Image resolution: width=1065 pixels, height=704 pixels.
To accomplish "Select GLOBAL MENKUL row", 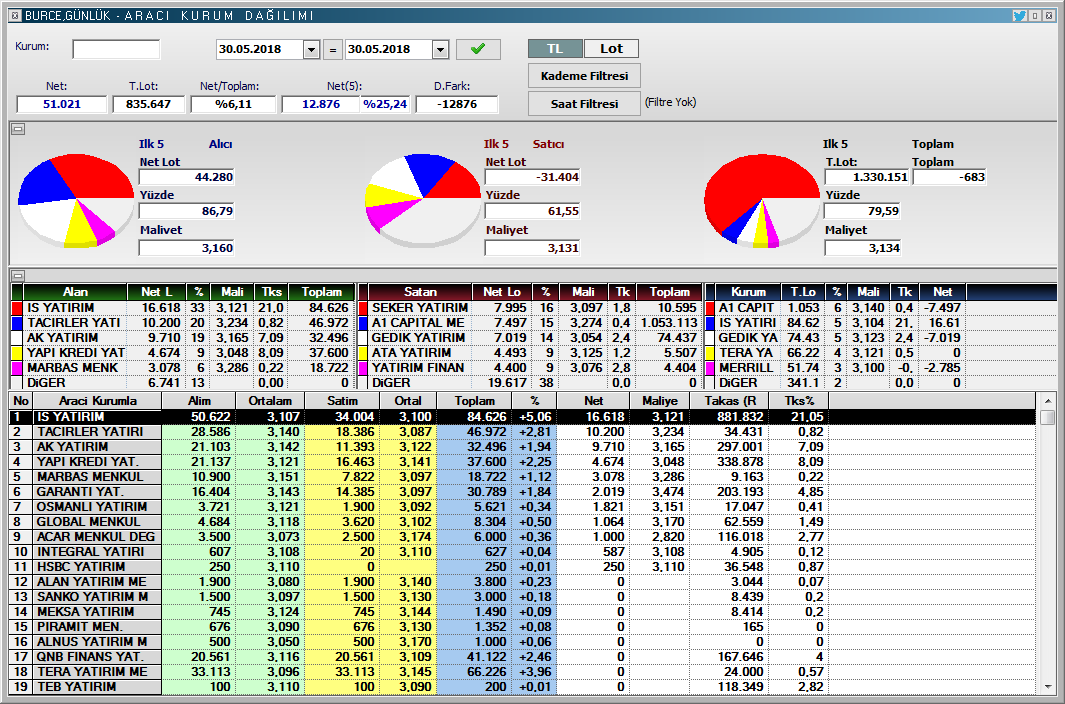I will click(522, 521).
